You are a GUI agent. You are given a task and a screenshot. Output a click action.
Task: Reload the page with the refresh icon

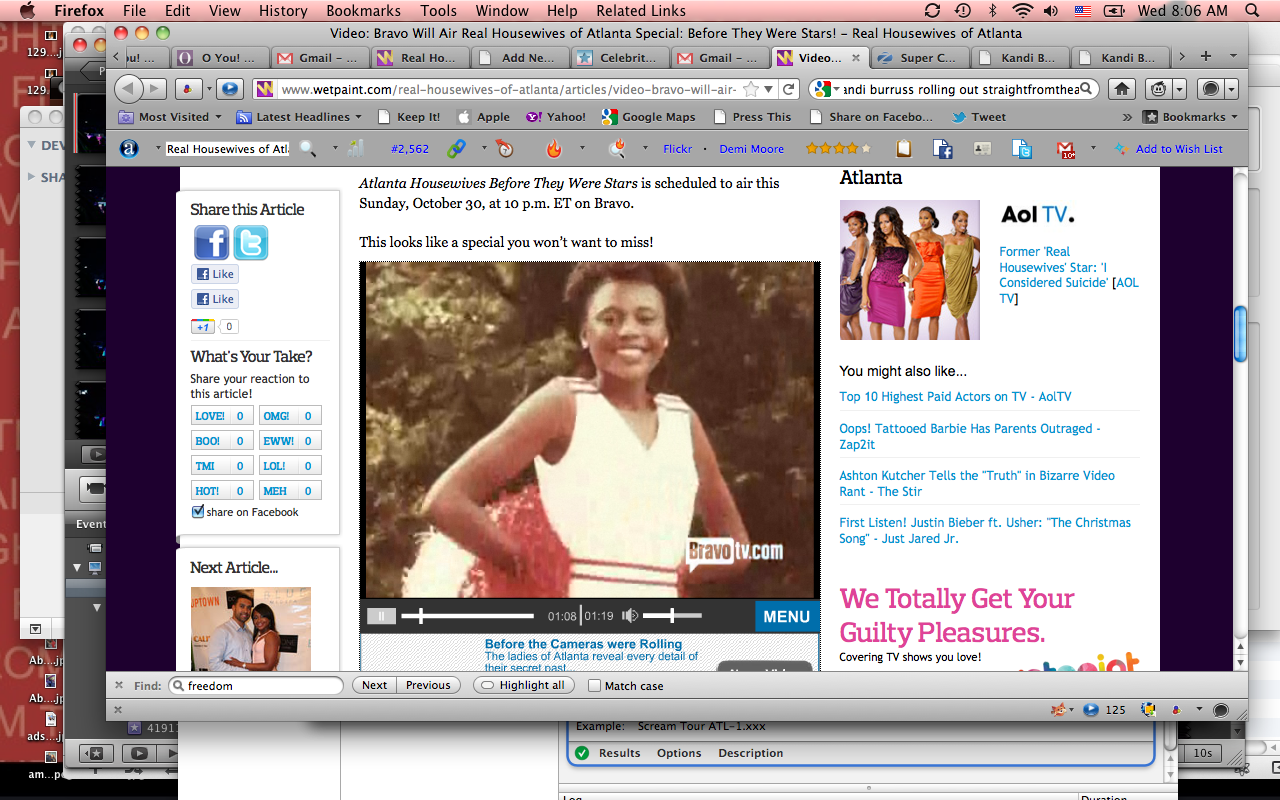pos(788,89)
